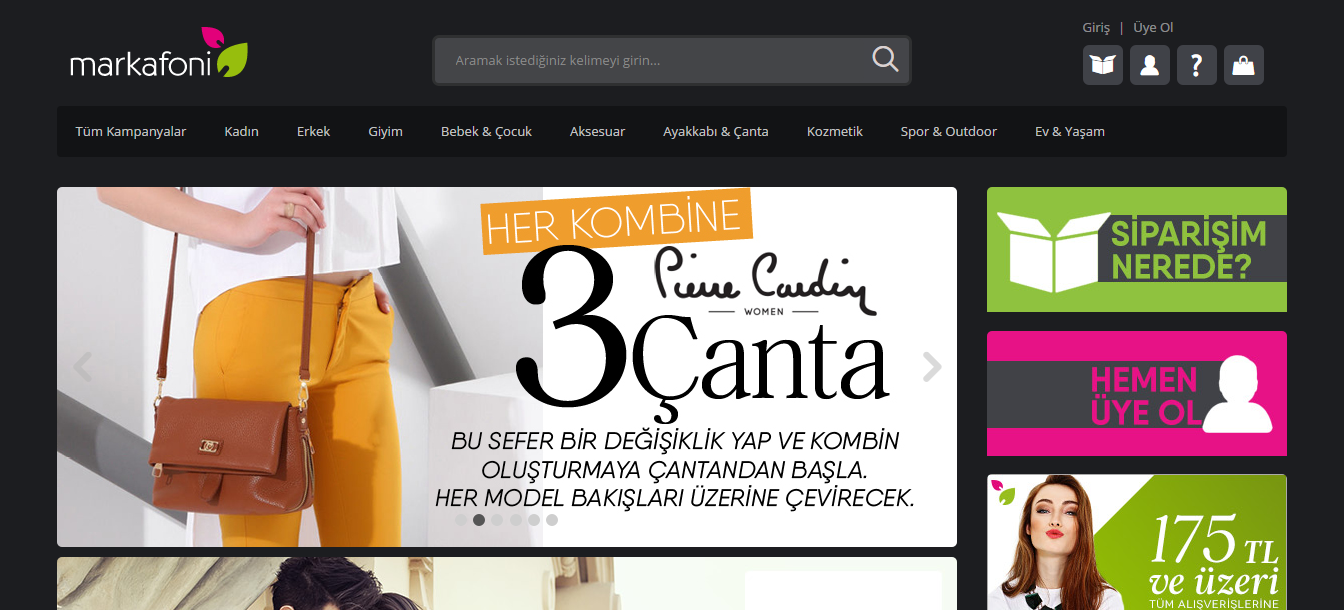
Task: Open the Kozmetik menu
Action: coord(835,131)
